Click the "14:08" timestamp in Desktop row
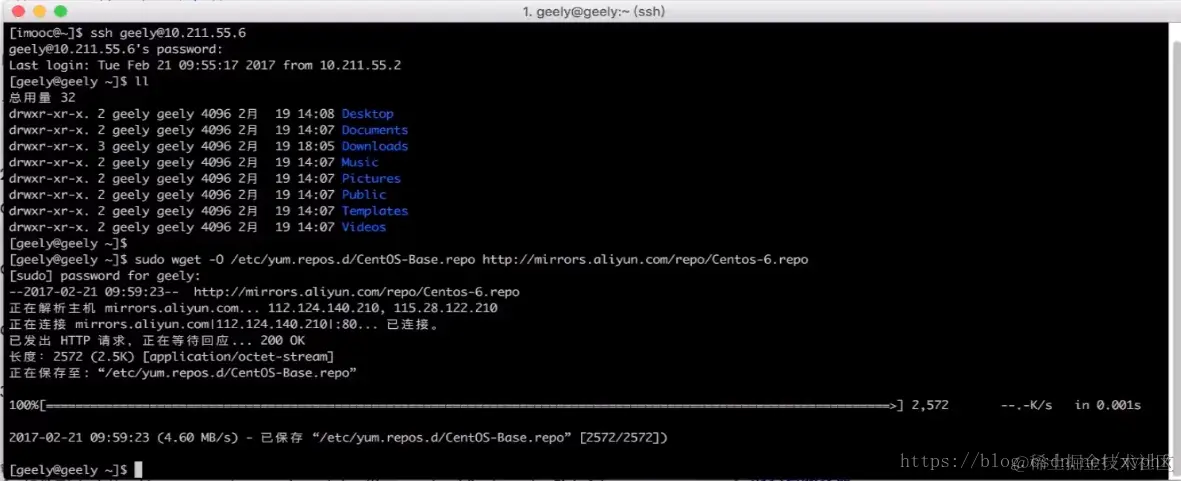The width and height of the screenshot is (1181, 481). [316, 114]
